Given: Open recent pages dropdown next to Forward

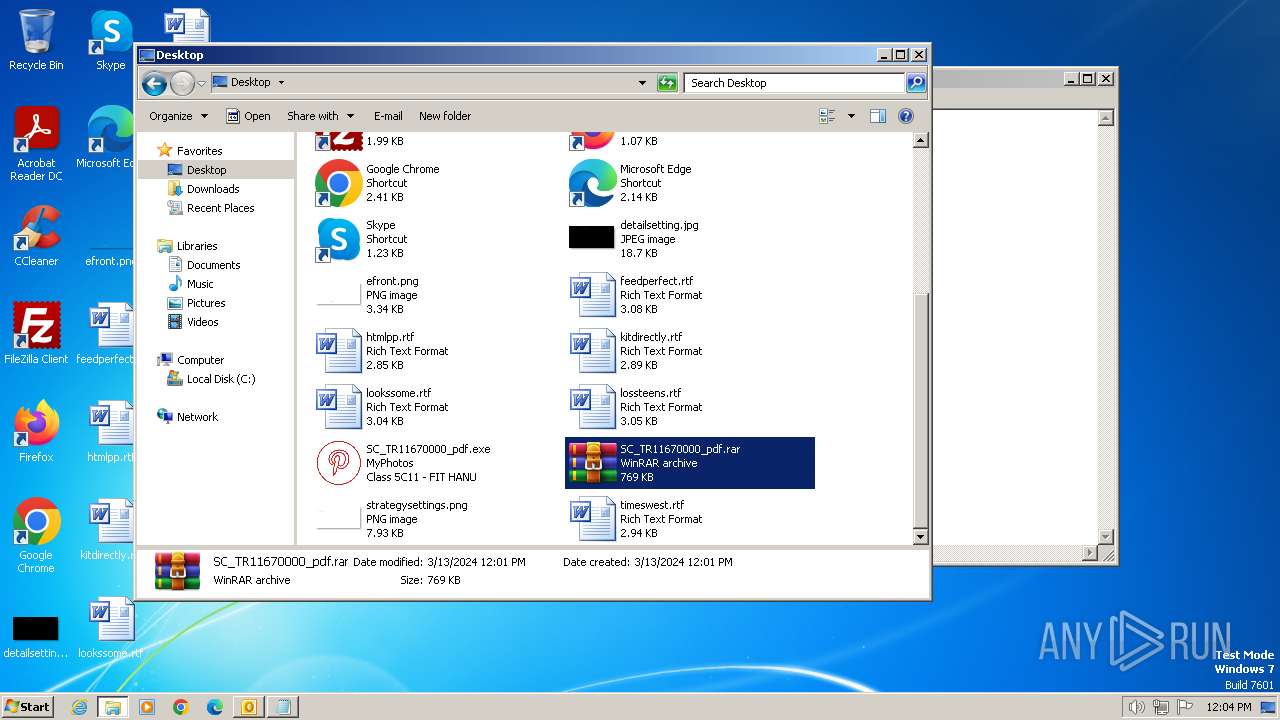Looking at the screenshot, I should 202,83.
